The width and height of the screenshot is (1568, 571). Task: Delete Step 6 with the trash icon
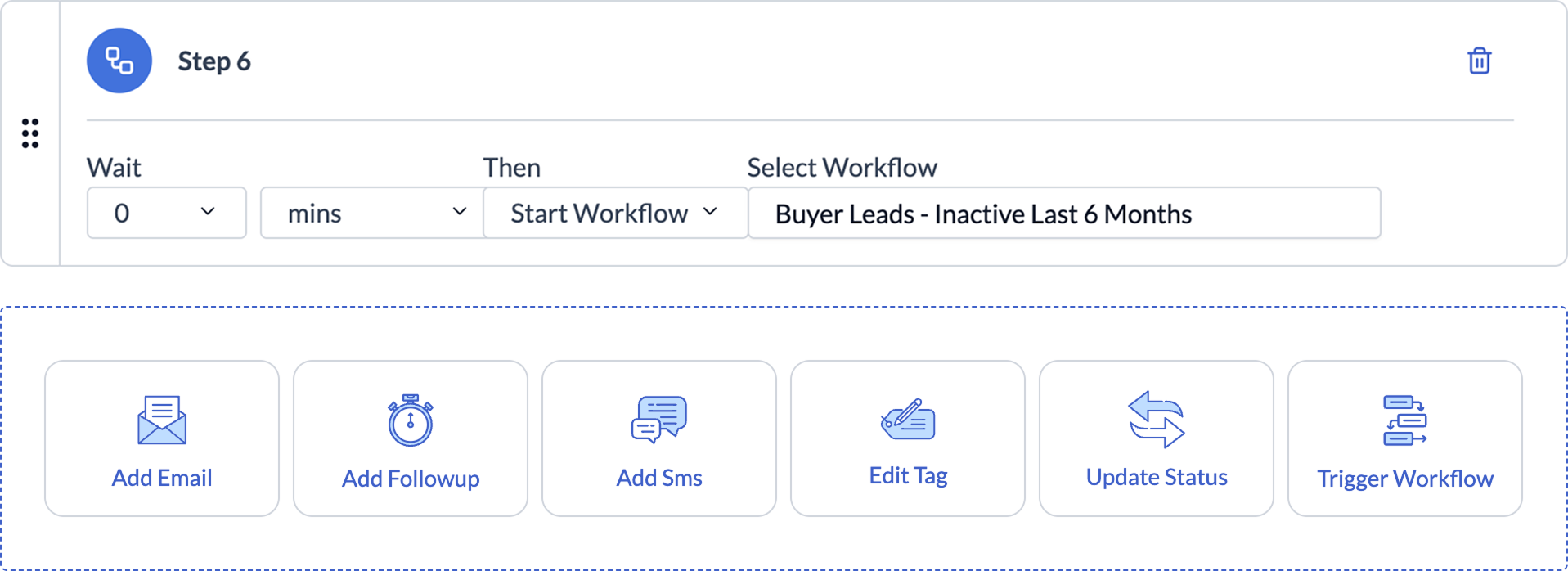point(1479,61)
